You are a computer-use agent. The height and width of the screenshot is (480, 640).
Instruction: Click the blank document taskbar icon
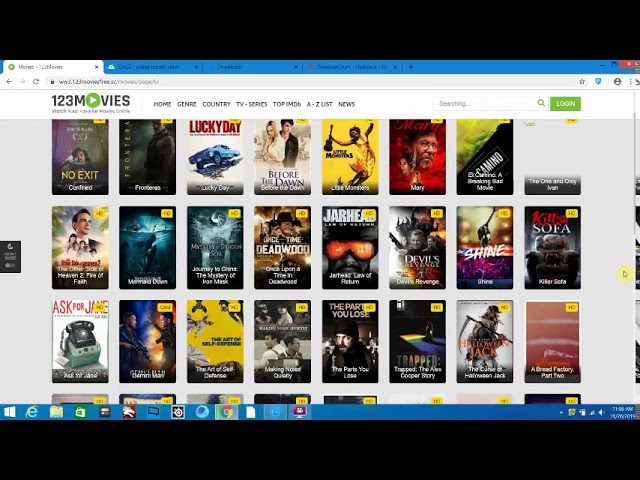pyautogui.click(x=251, y=412)
